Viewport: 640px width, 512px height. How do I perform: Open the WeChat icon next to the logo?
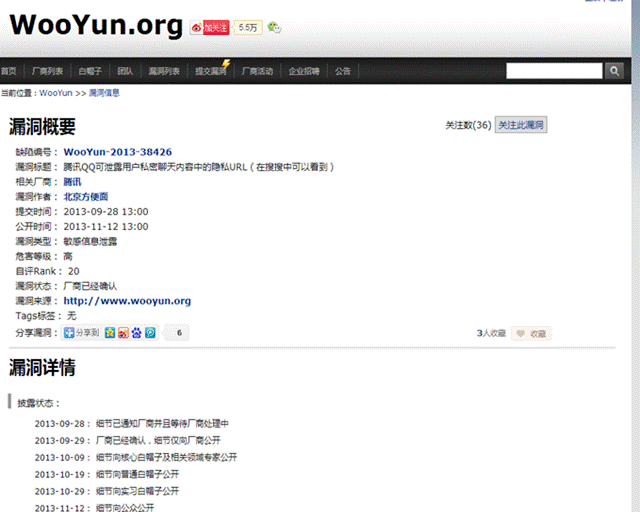click(x=274, y=27)
